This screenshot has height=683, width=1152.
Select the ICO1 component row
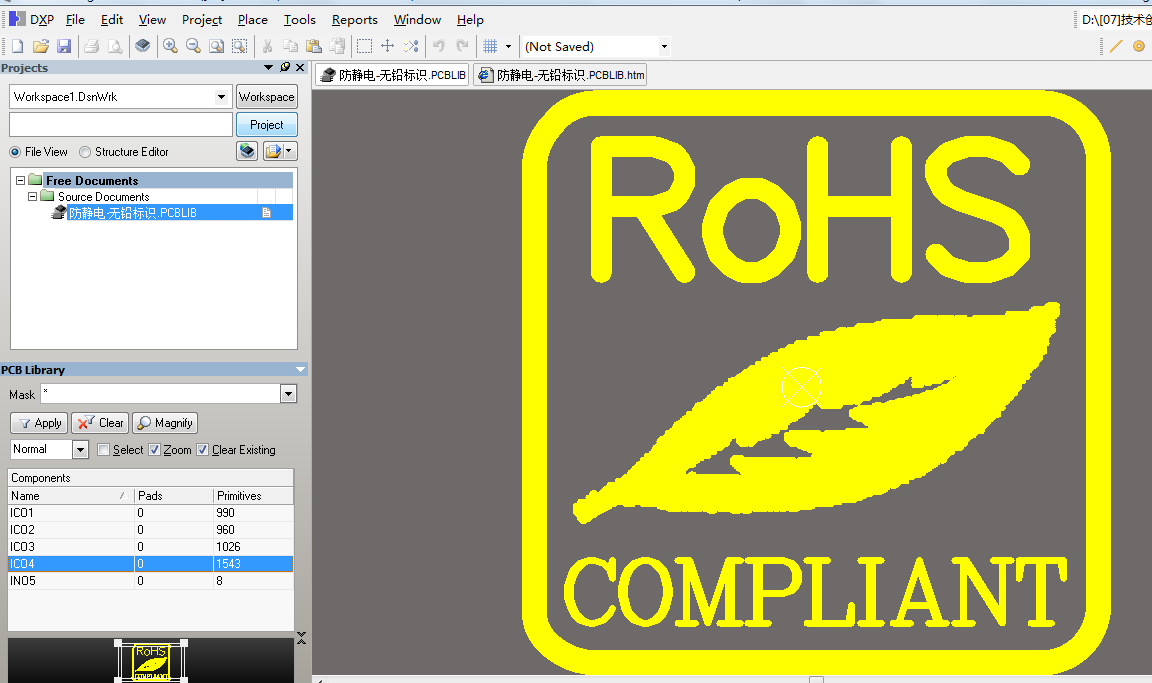[x=151, y=513]
